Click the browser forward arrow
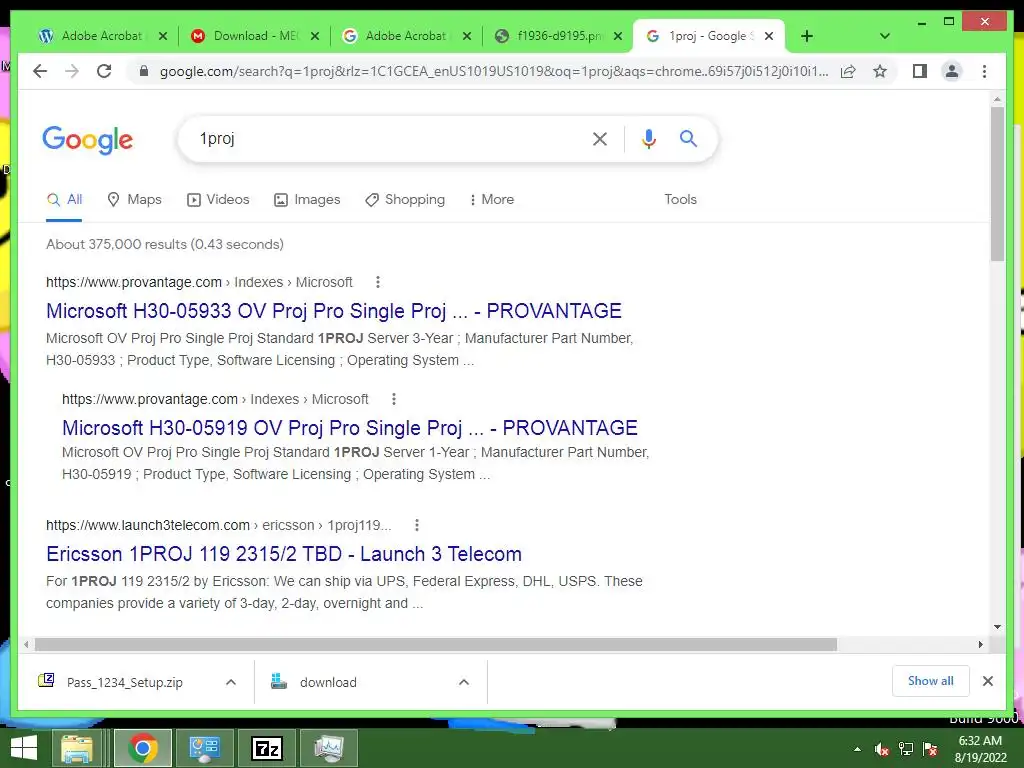Screen dimensions: 1024x768 click(72, 71)
